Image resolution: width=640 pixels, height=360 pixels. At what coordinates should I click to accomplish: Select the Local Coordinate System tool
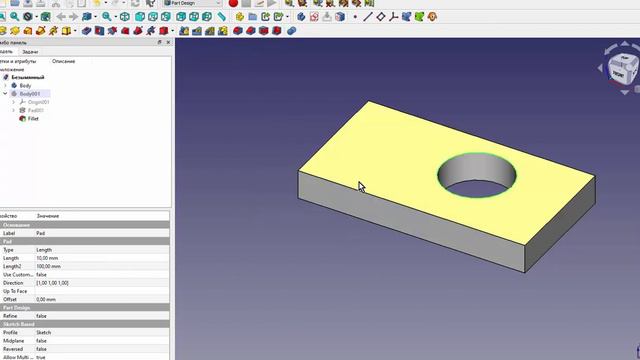click(x=393, y=17)
